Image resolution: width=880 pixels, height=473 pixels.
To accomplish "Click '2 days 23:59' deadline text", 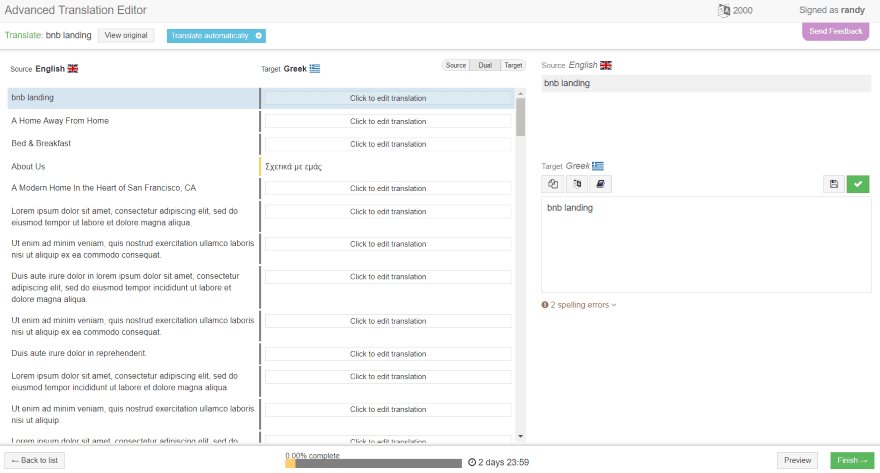I will pyautogui.click(x=503, y=462).
